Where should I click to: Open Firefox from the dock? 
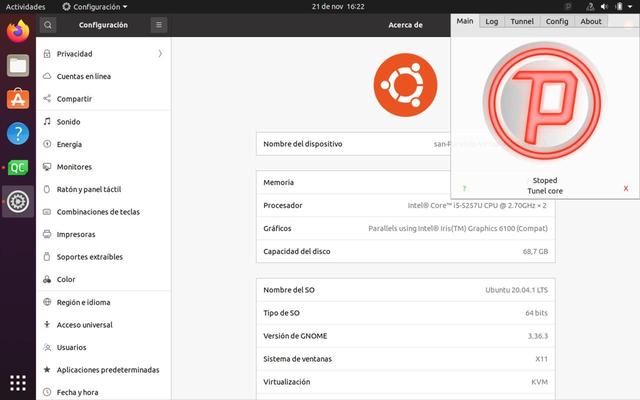18,31
